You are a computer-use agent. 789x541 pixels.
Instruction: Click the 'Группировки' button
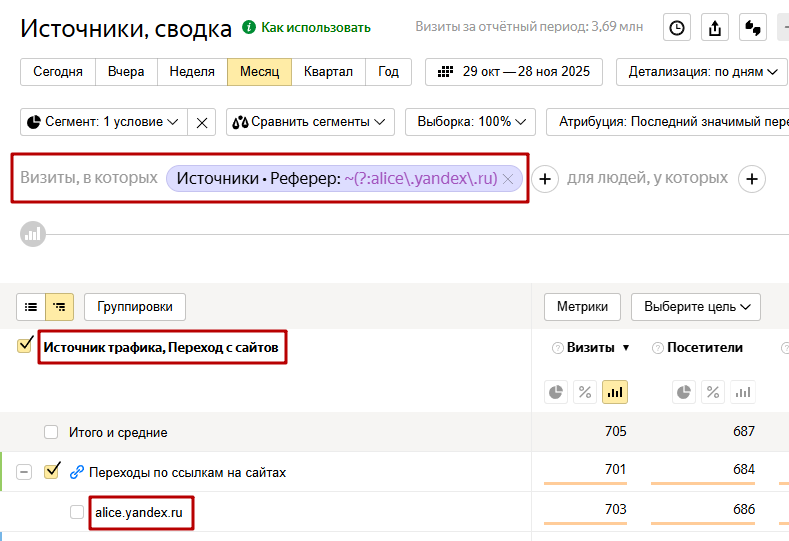[x=135, y=307]
